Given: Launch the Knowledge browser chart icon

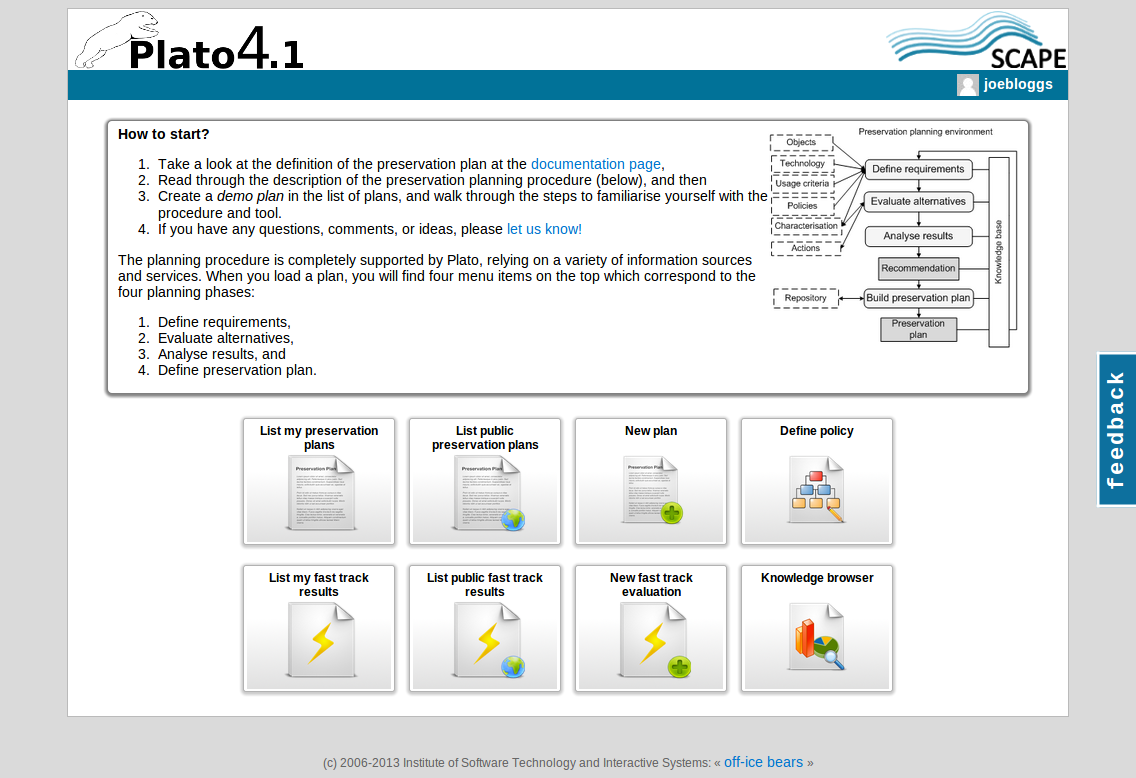Looking at the screenshot, I should 816,636.
